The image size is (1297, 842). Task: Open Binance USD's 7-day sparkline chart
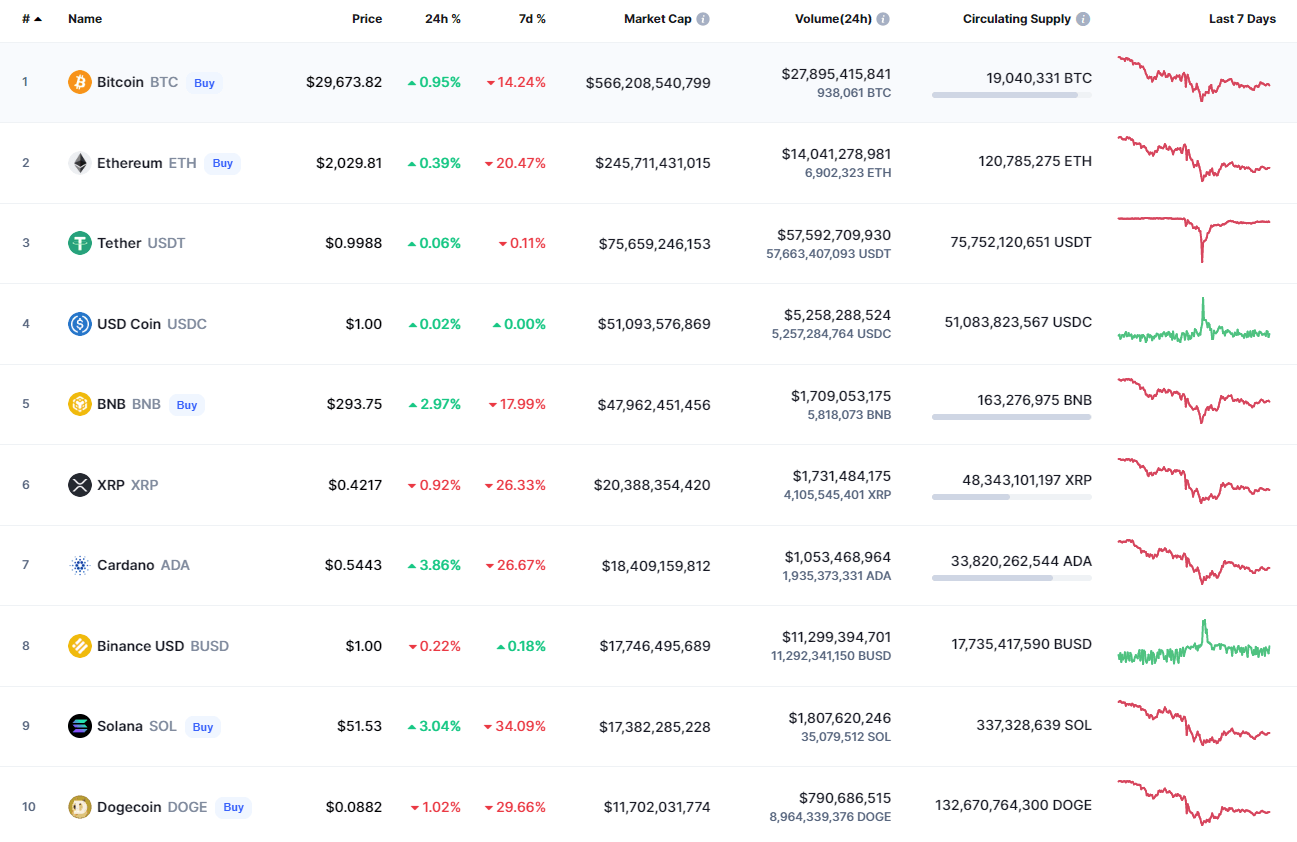[x=1193, y=646]
